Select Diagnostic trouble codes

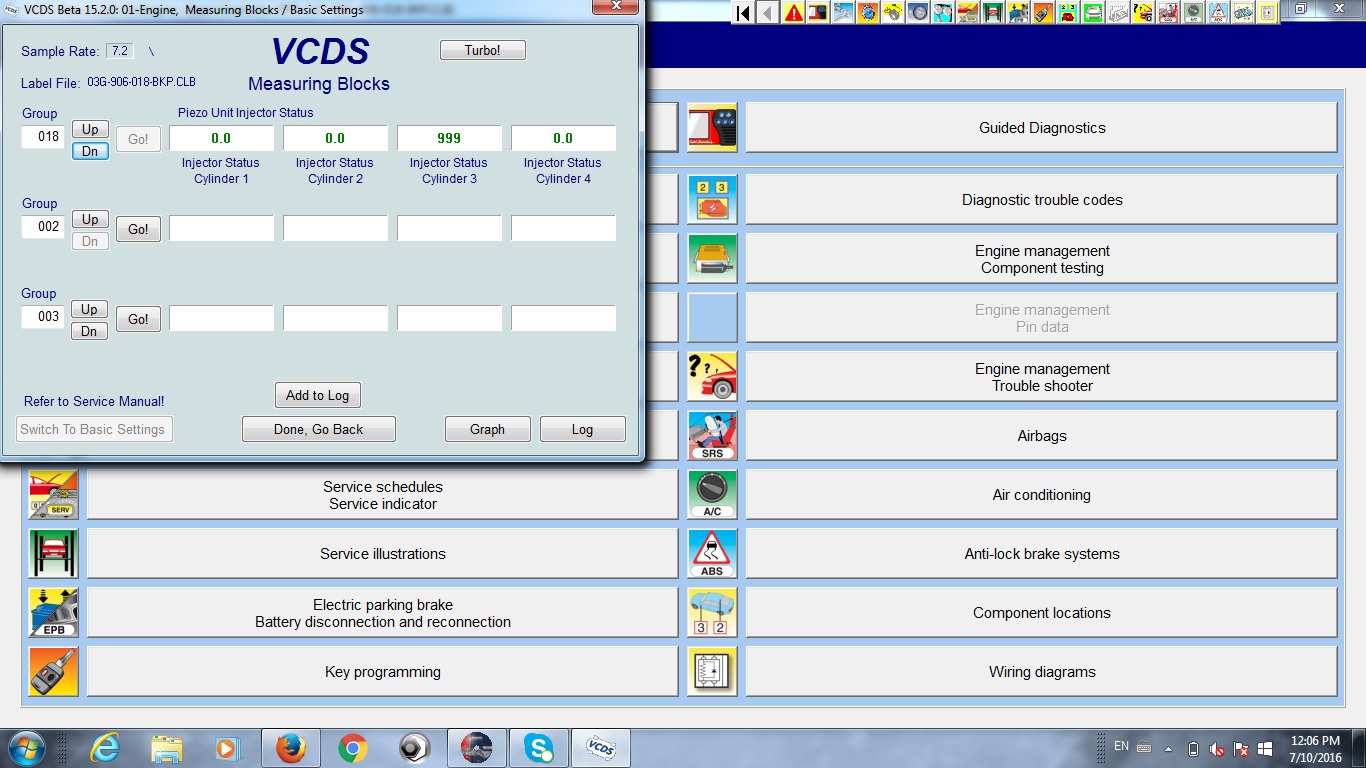click(x=1041, y=200)
